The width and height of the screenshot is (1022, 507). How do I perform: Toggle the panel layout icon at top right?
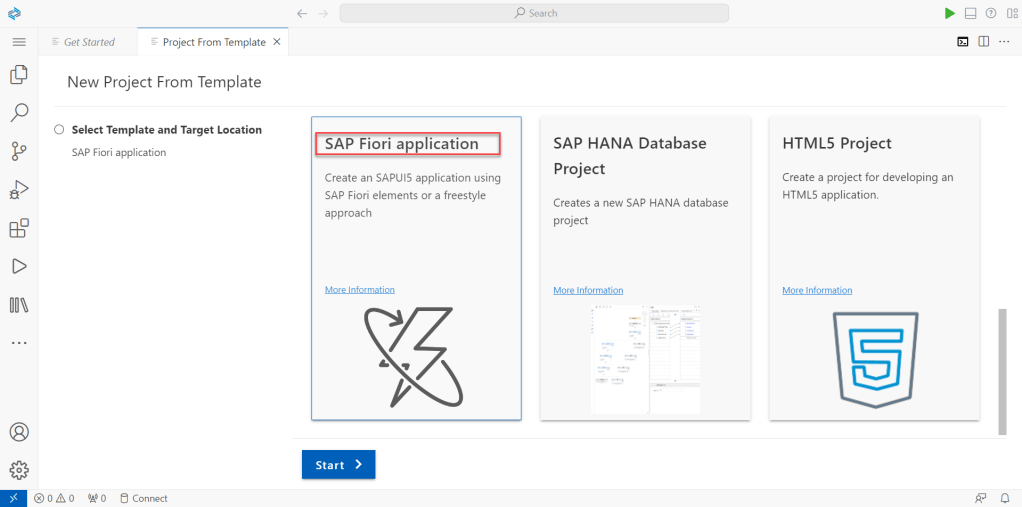coord(969,13)
